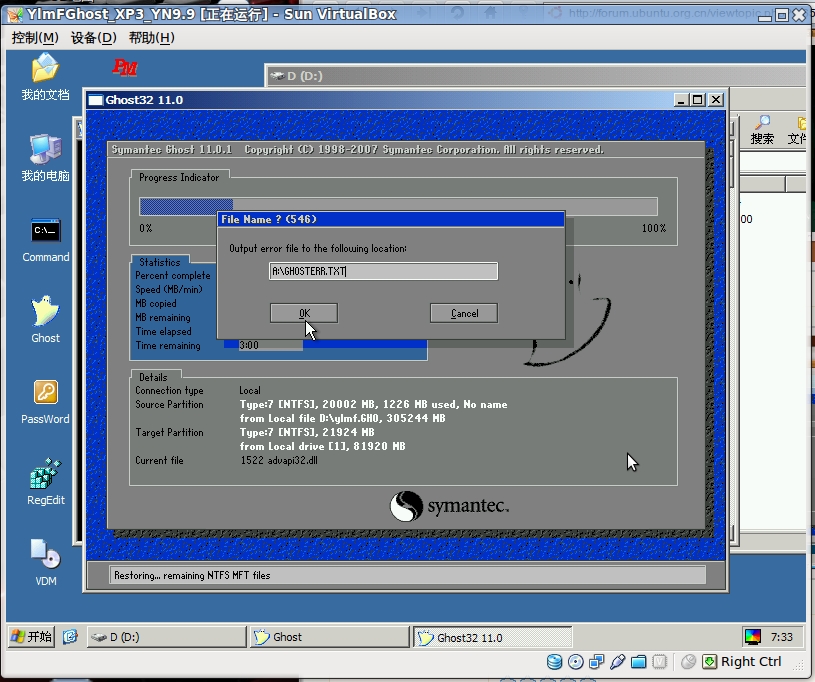Switch to D (D:) taskbar item

tap(166, 637)
